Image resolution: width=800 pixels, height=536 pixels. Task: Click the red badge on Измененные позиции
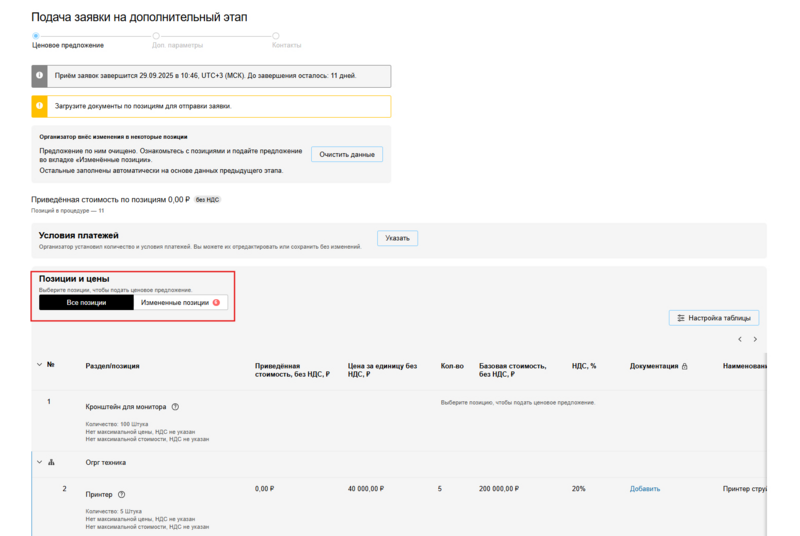[216, 302]
